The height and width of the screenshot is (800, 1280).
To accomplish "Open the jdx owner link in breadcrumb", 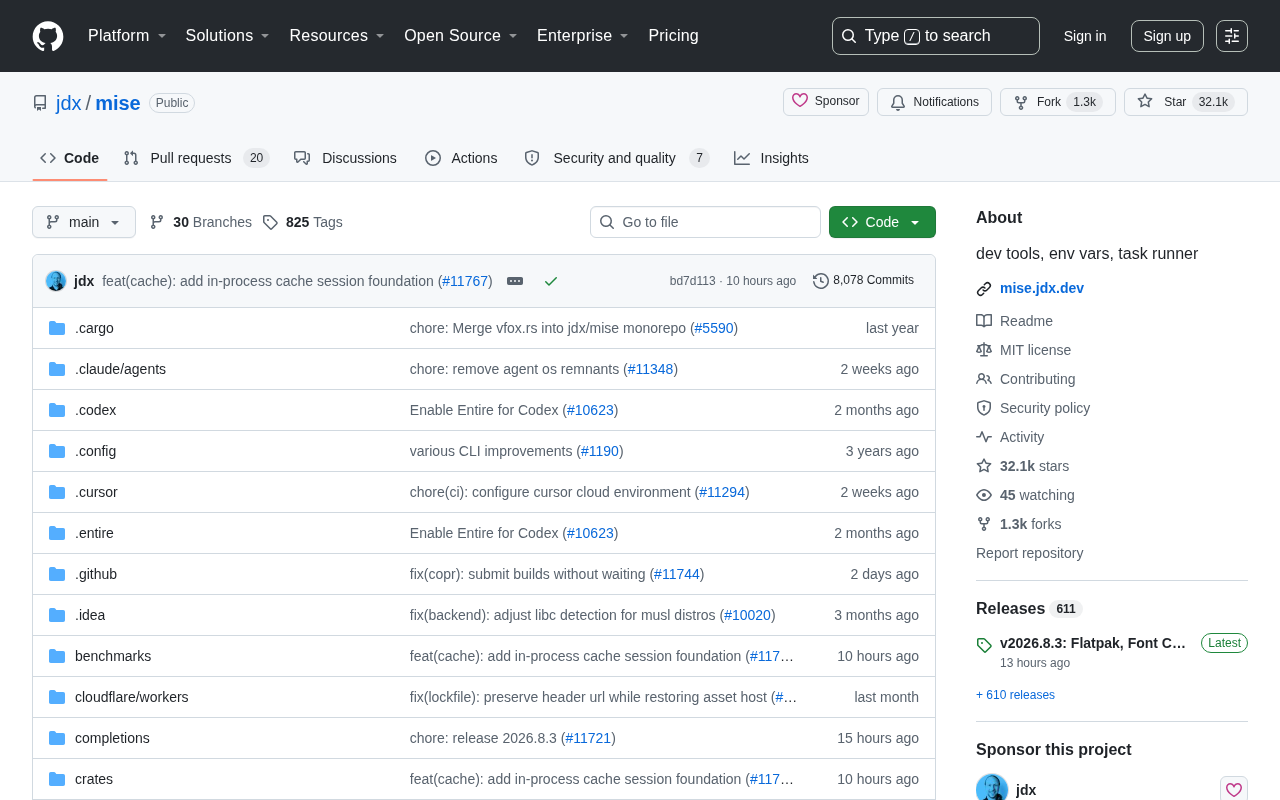I will pos(69,103).
